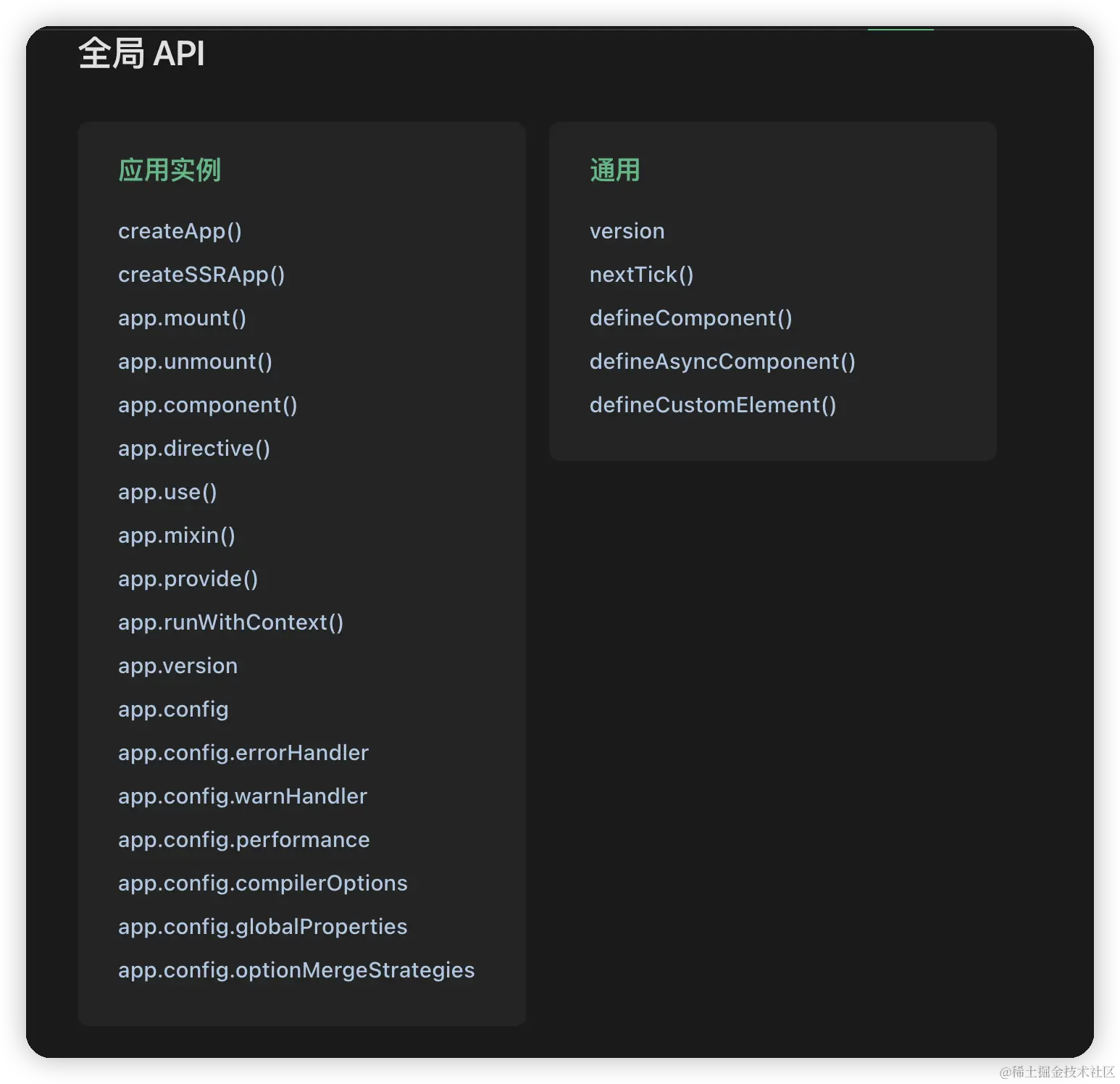Open app.runWithContext() link

point(230,622)
